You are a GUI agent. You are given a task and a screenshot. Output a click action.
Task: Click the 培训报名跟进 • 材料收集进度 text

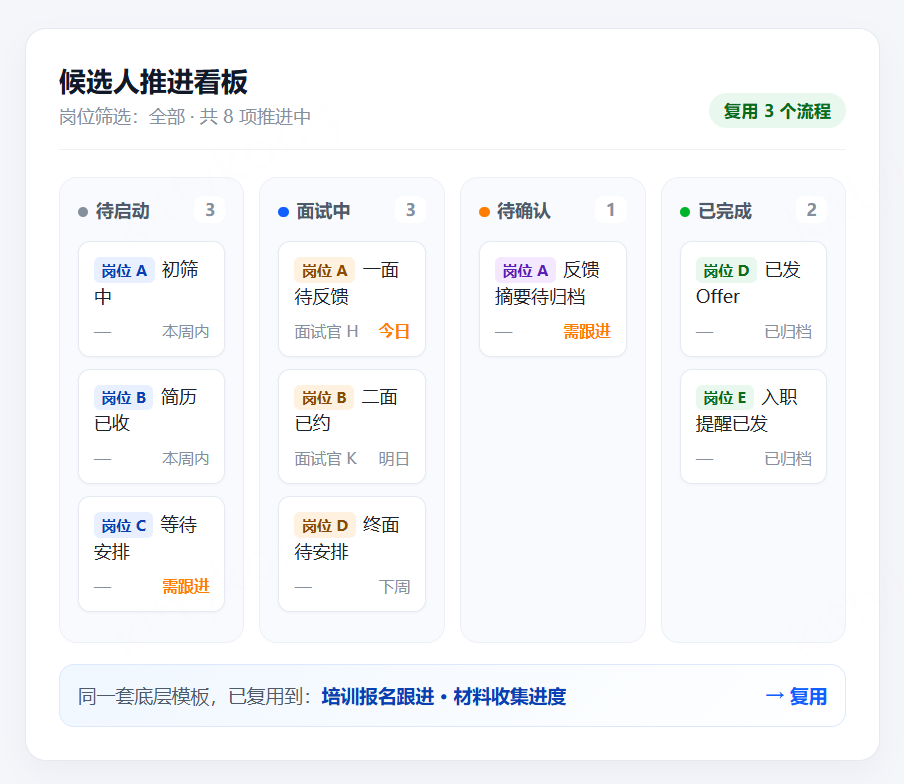444,696
